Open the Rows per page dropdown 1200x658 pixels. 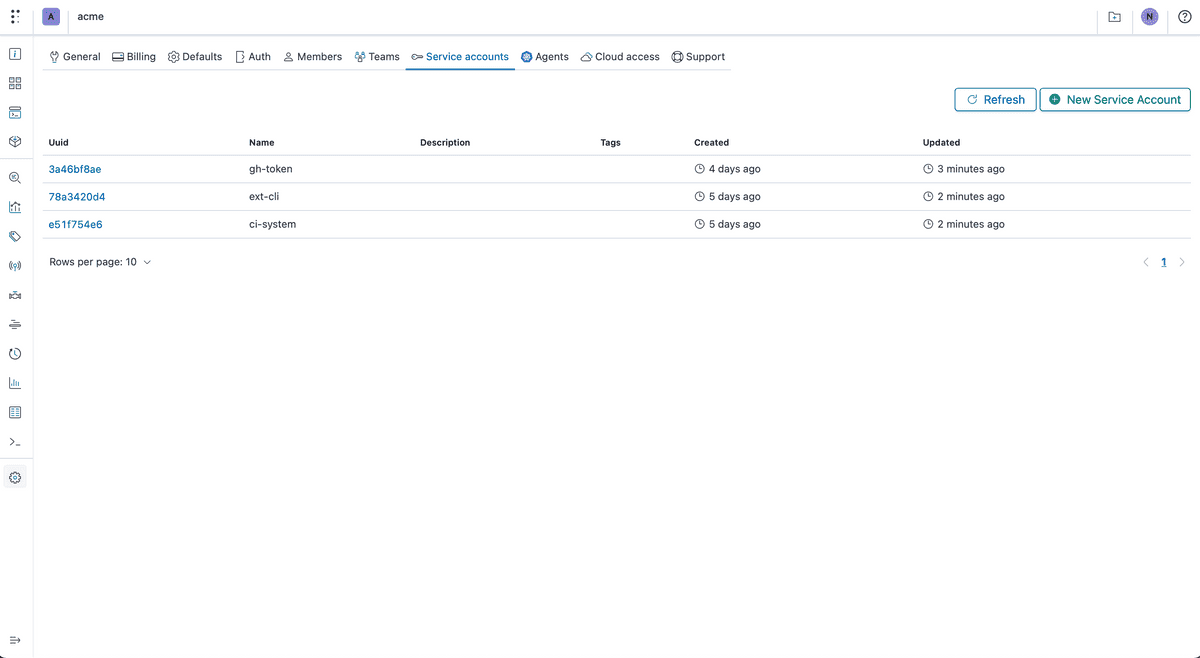100,262
